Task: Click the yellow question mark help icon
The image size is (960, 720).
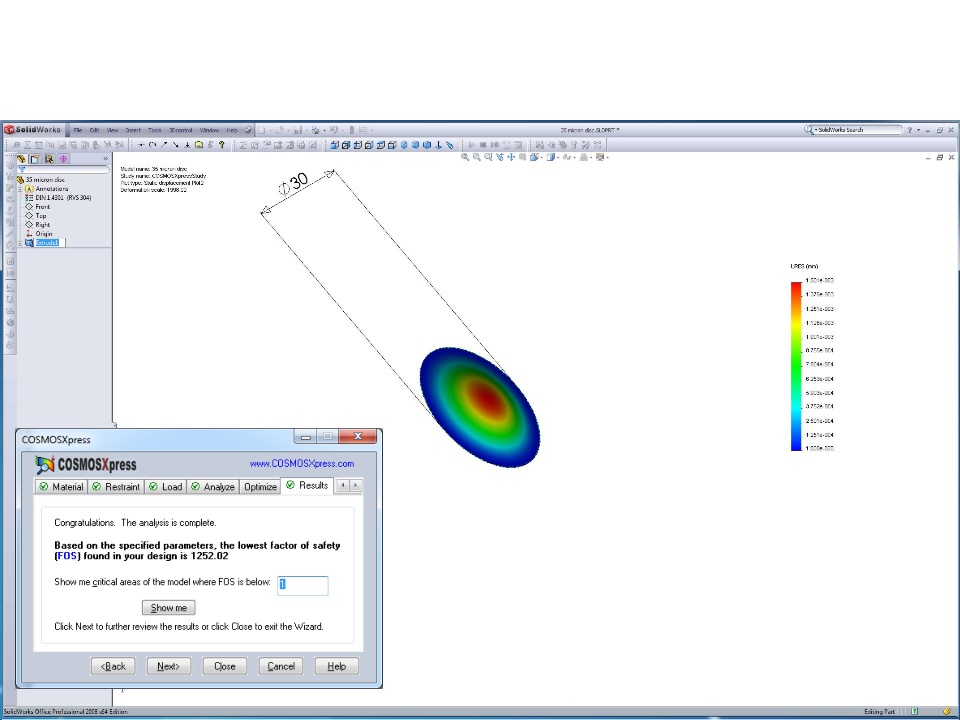Action: [x=222, y=145]
